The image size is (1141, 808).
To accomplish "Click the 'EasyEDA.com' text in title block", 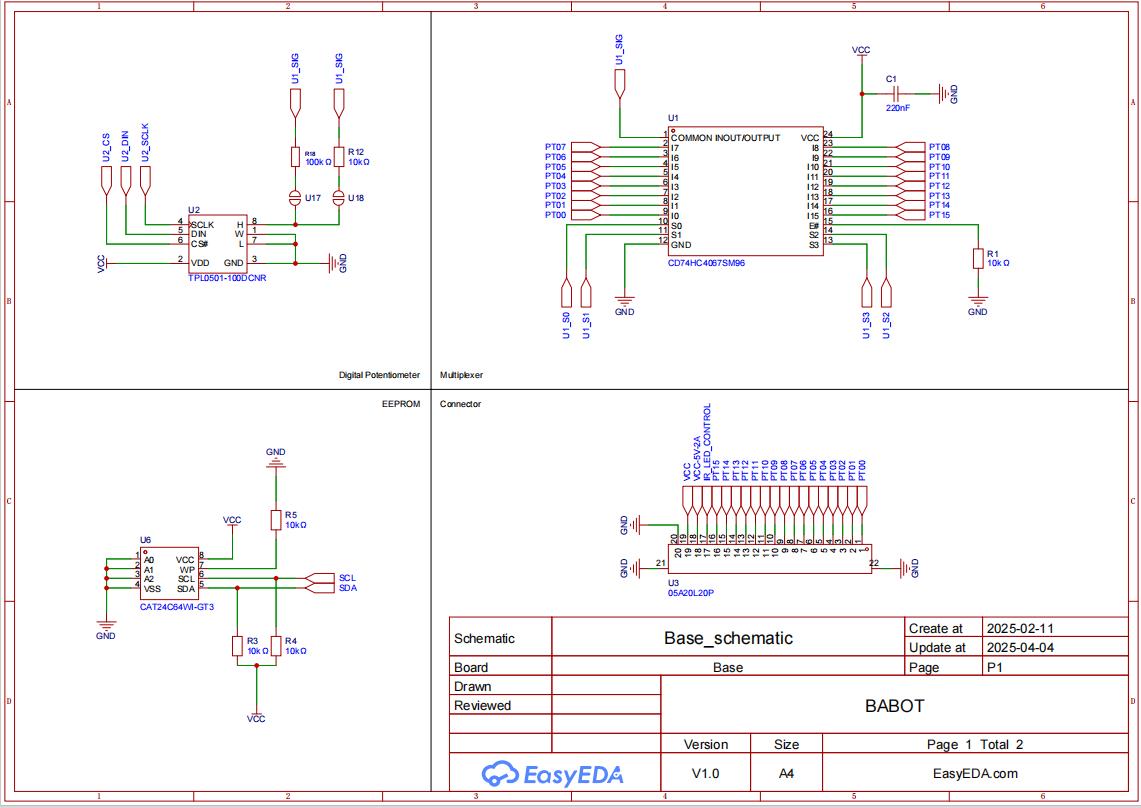I will 975,773.
